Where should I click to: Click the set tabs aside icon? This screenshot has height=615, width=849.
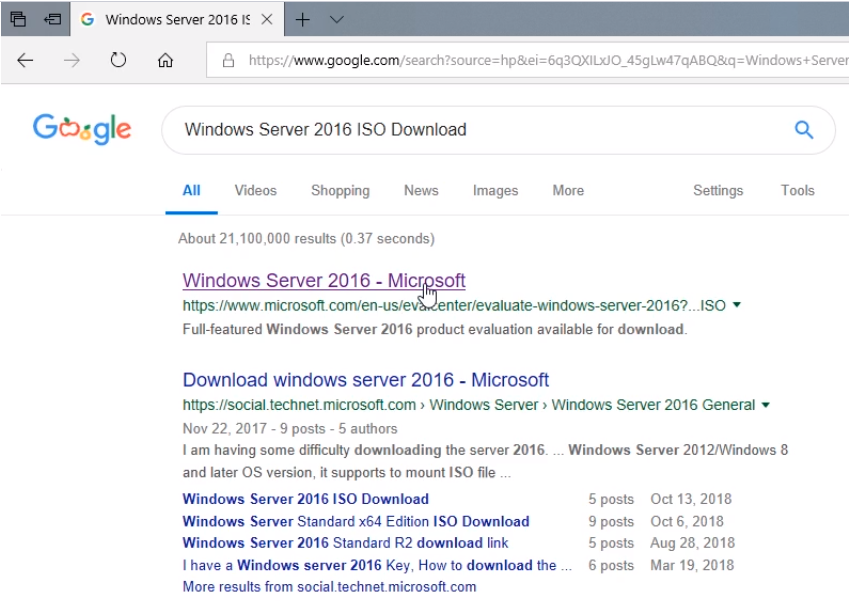(52, 19)
